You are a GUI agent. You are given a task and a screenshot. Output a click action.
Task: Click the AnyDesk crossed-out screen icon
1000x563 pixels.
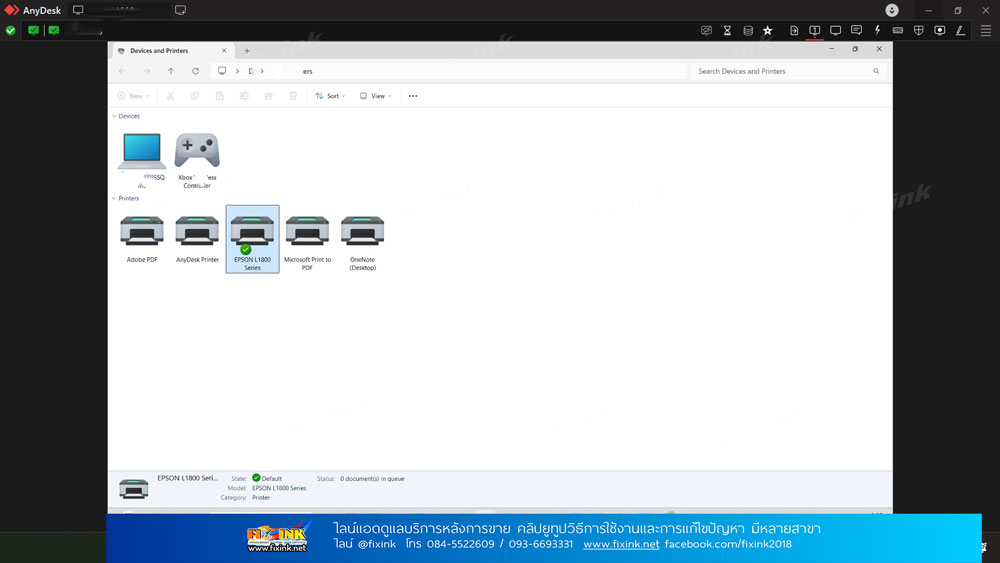[706, 31]
